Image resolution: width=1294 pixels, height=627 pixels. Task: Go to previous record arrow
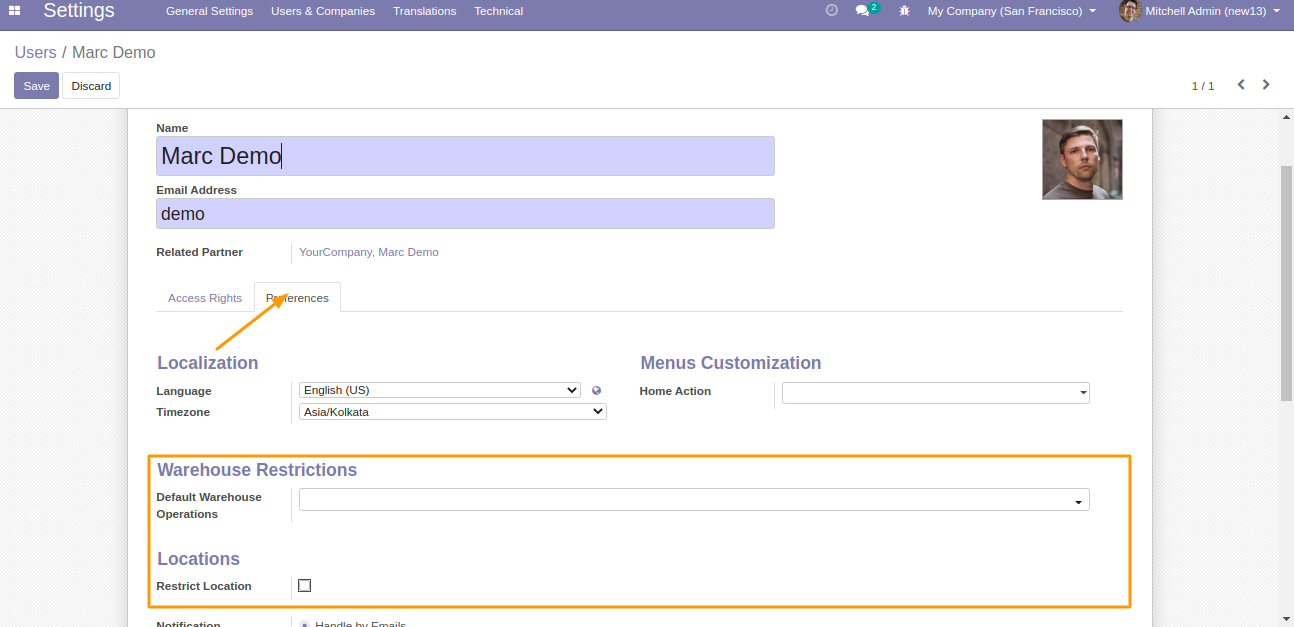coord(1241,85)
